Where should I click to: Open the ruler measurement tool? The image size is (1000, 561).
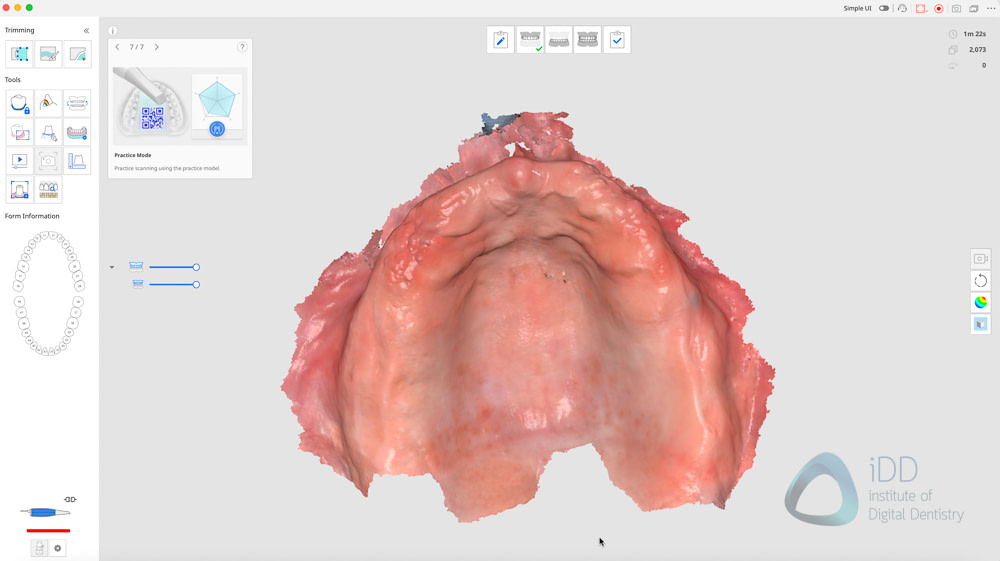point(77,161)
